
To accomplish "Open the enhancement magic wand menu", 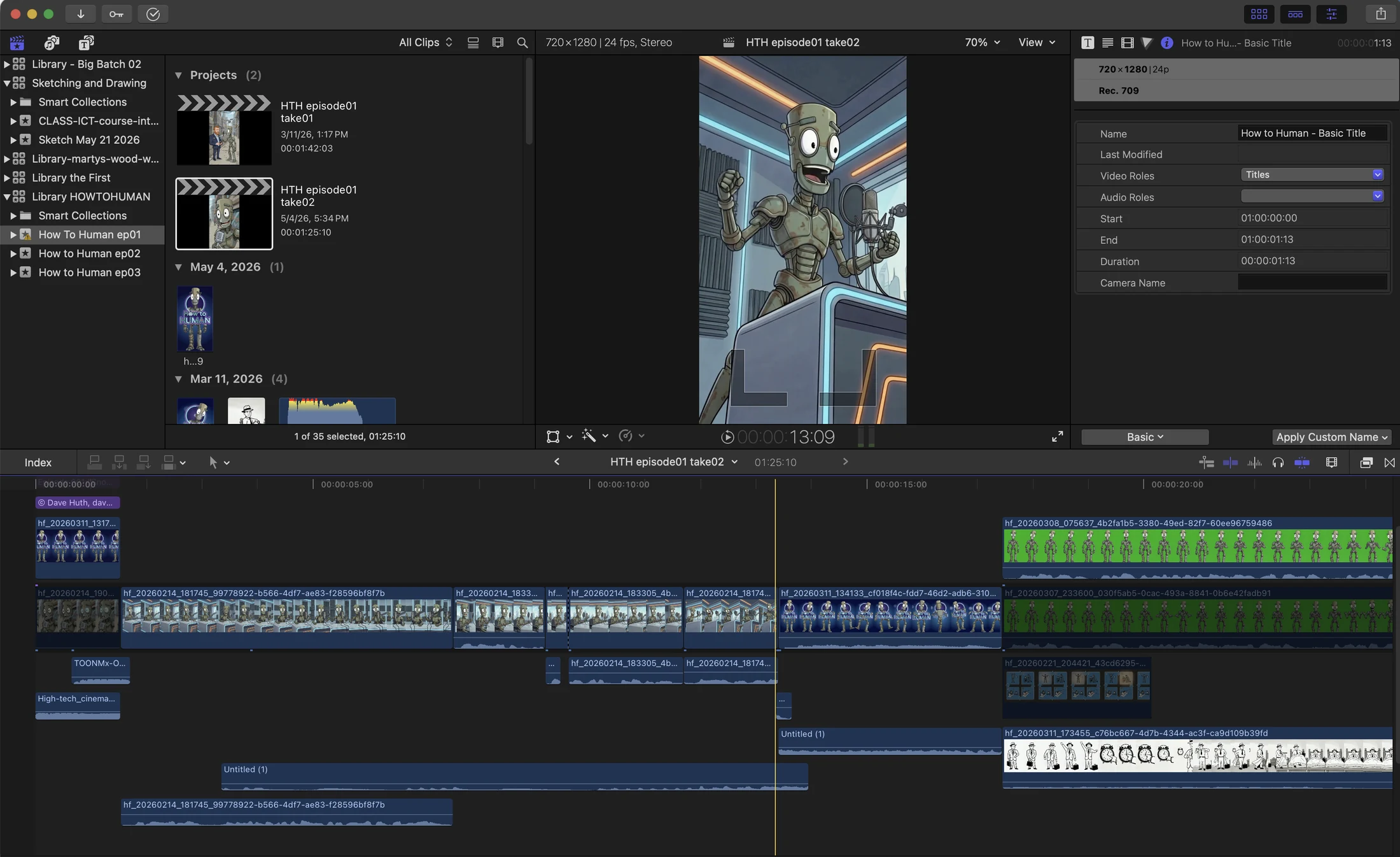I will (x=595, y=436).
